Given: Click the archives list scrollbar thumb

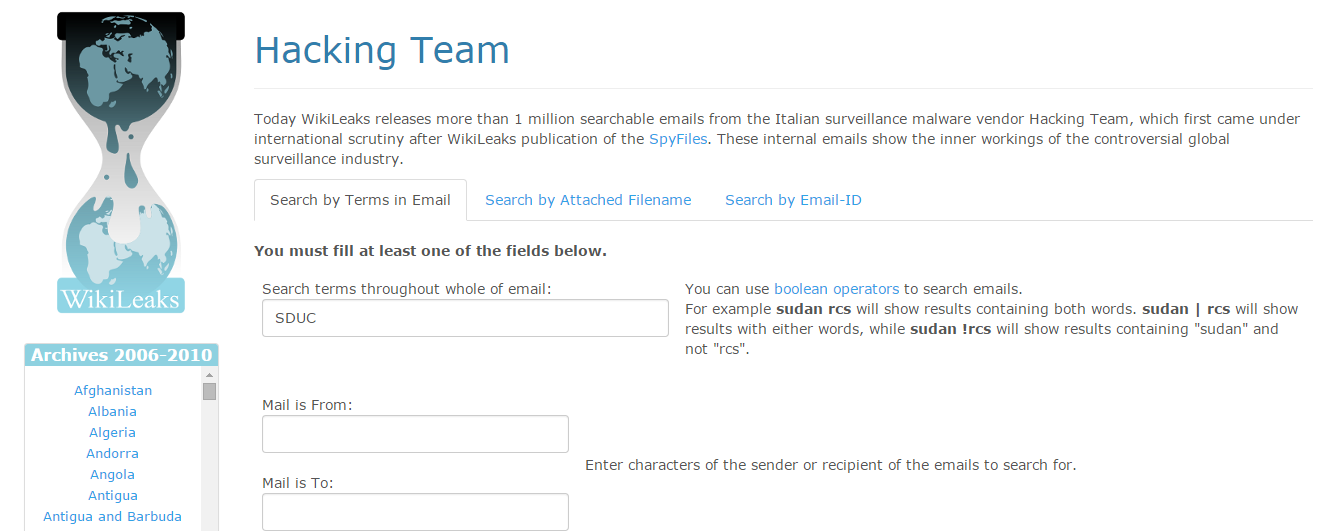Looking at the screenshot, I should click(210, 391).
